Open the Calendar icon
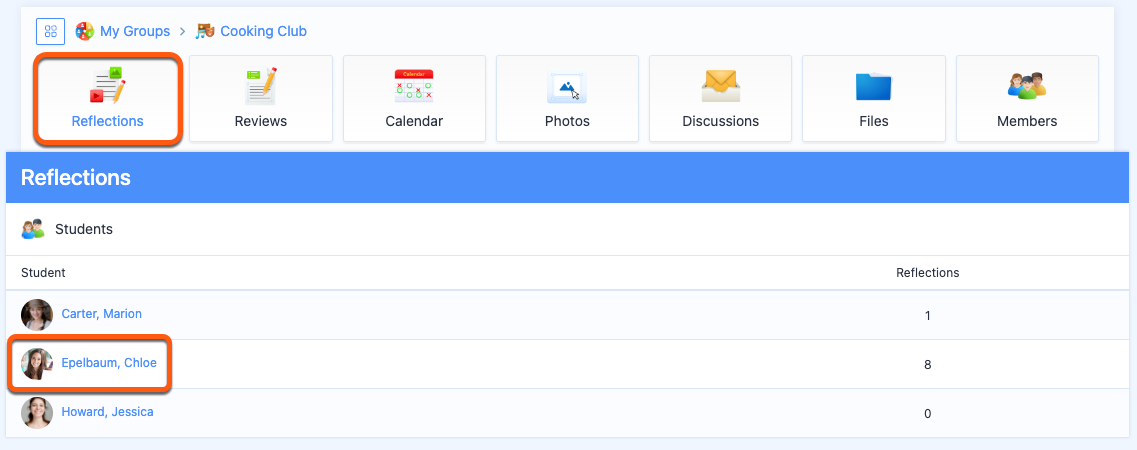 (414, 86)
